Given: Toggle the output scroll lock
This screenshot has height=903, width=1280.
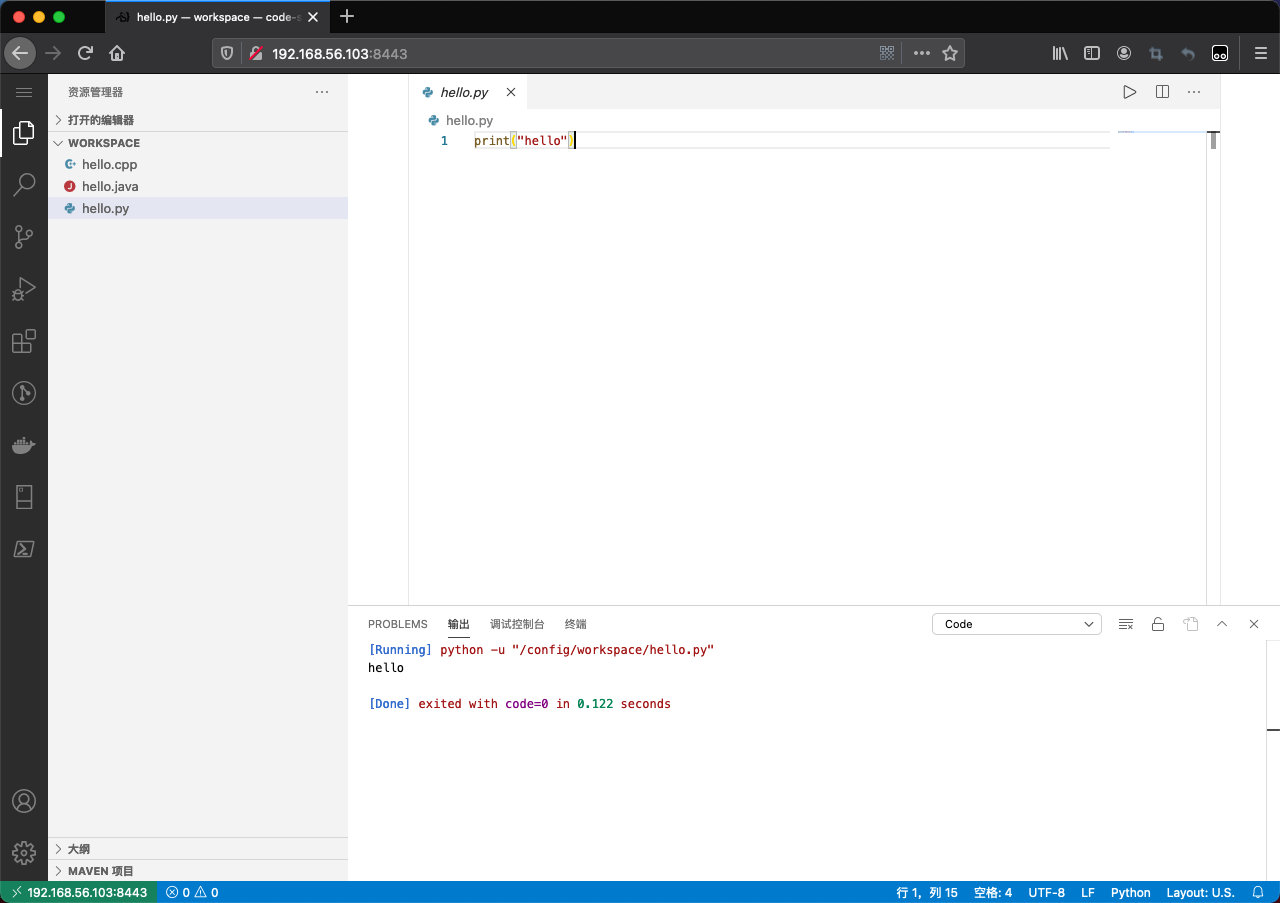Looking at the screenshot, I should (x=1158, y=624).
